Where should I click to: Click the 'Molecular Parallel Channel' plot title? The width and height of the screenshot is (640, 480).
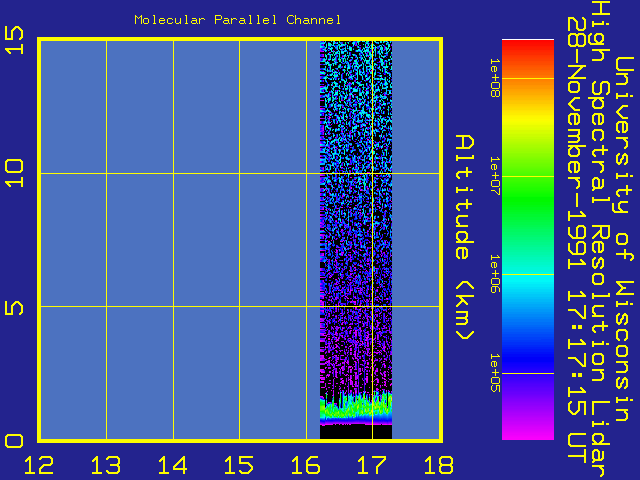click(x=238, y=20)
